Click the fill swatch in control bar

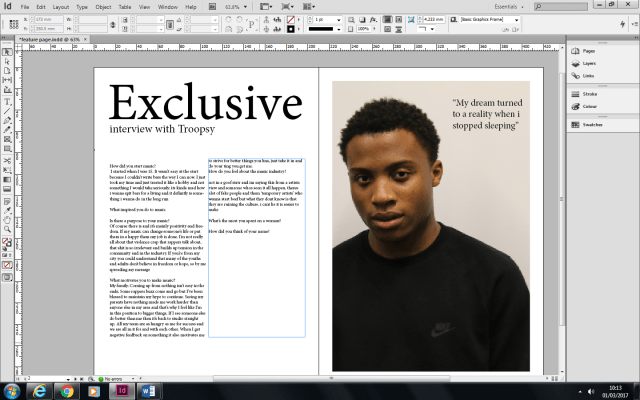[x=291, y=19]
